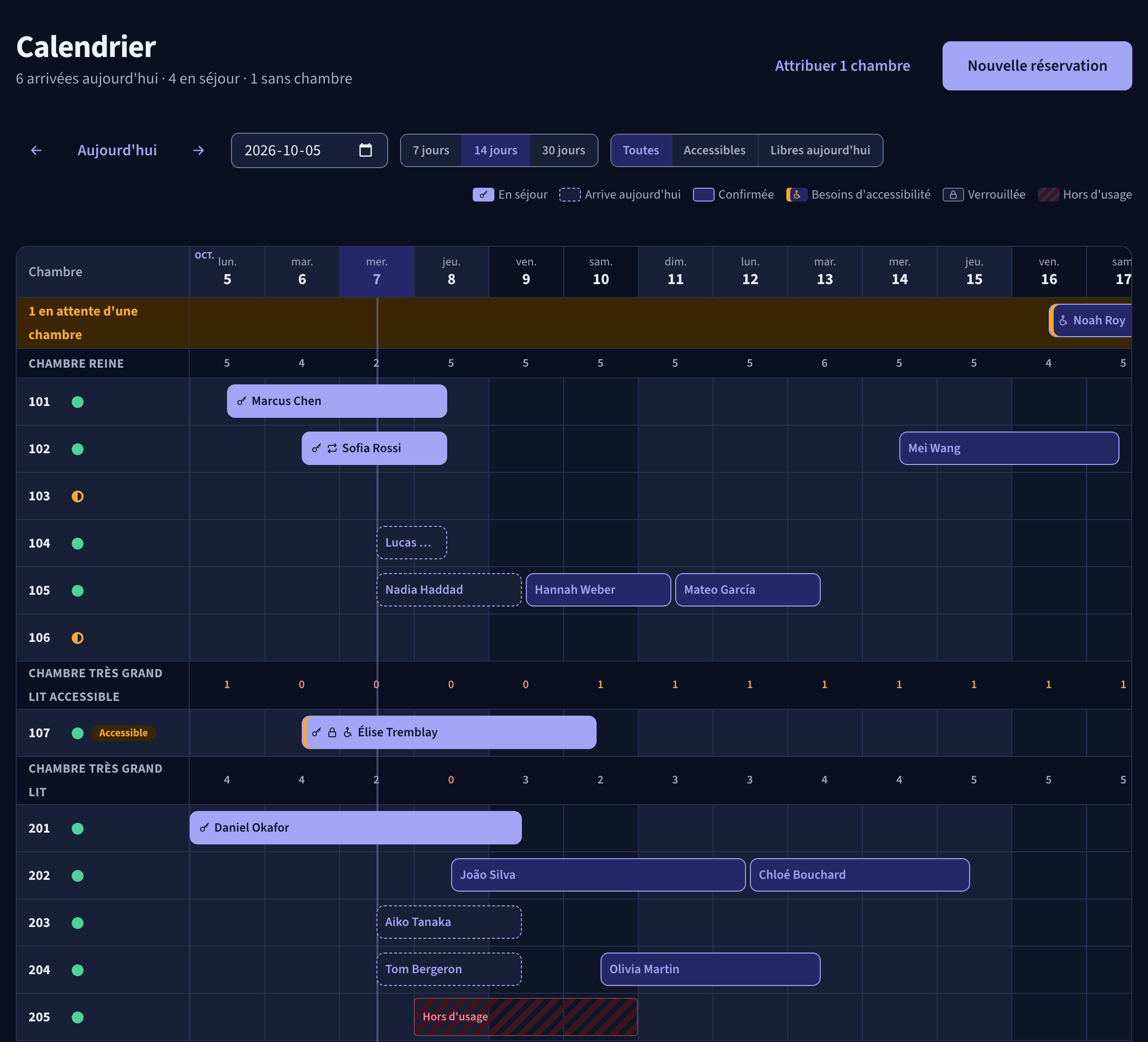Click the Hors d'usage block in room 205
Image resolution: width=1148 pixels, height=1042 pixels.
click(526, 1017)
